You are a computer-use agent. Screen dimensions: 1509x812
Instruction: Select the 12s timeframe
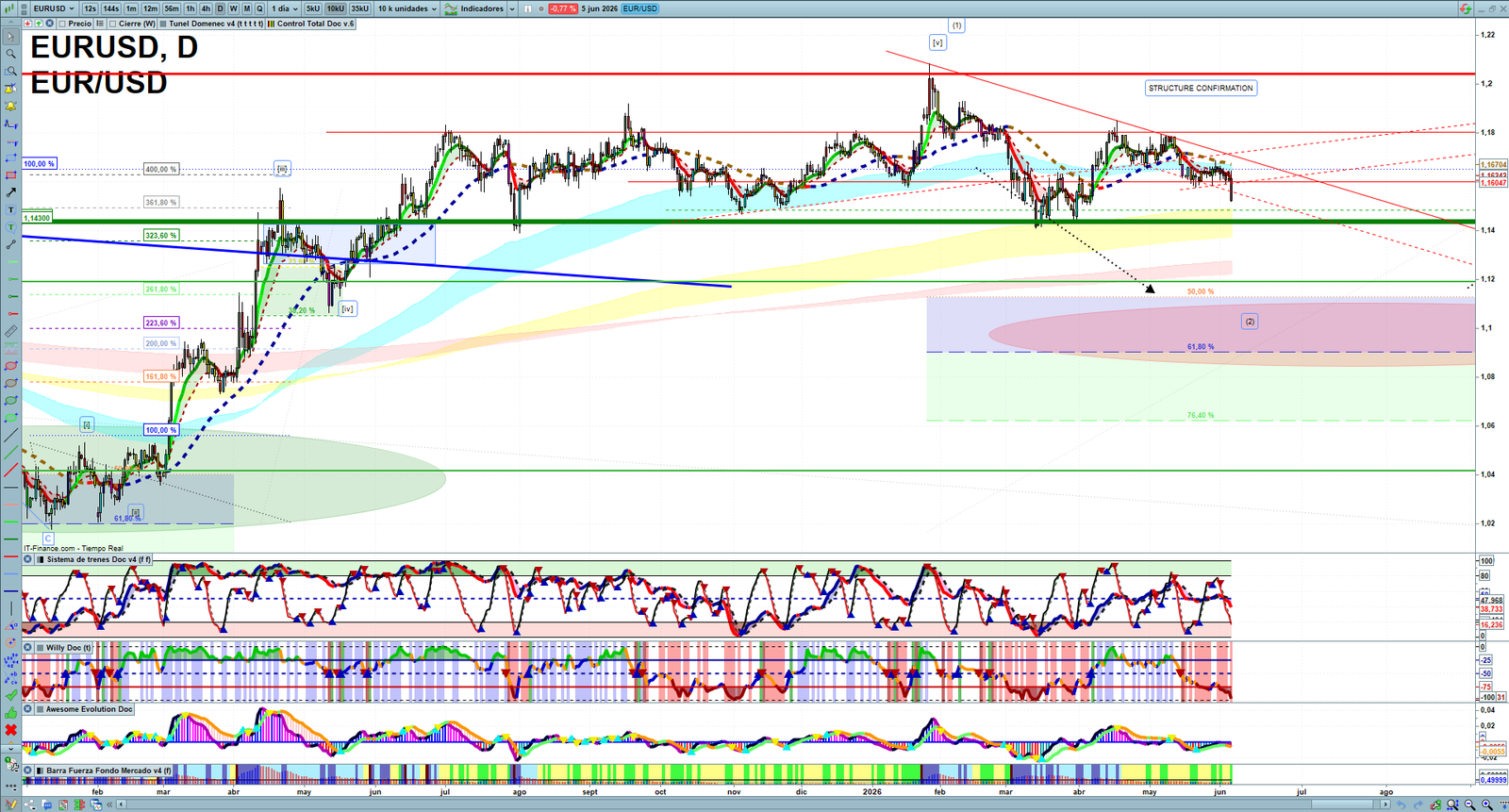point(90,8)
